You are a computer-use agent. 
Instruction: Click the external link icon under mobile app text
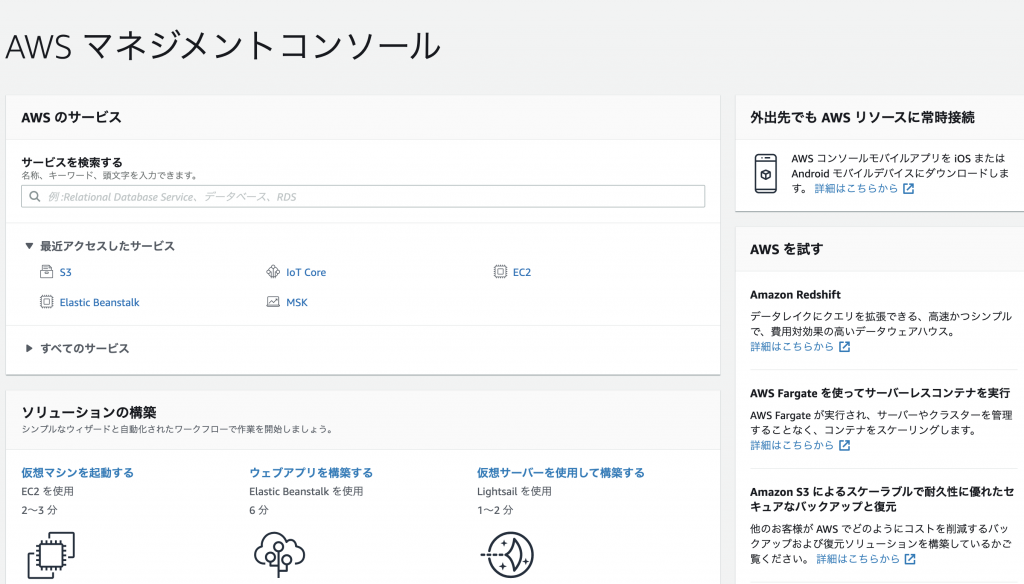[908, 189]
